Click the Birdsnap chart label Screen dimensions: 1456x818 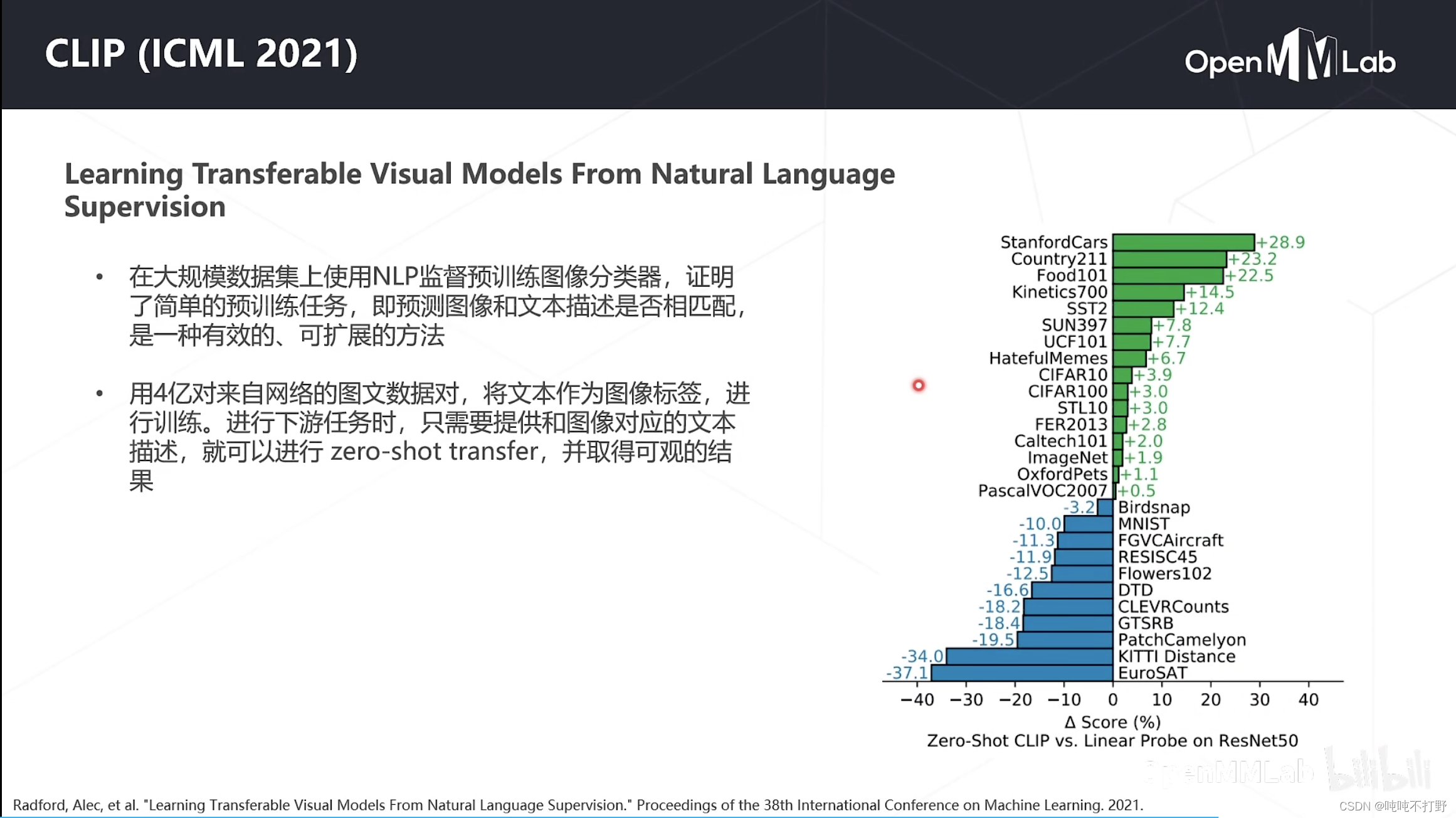pyautogui.click(x=1154, y=507)
